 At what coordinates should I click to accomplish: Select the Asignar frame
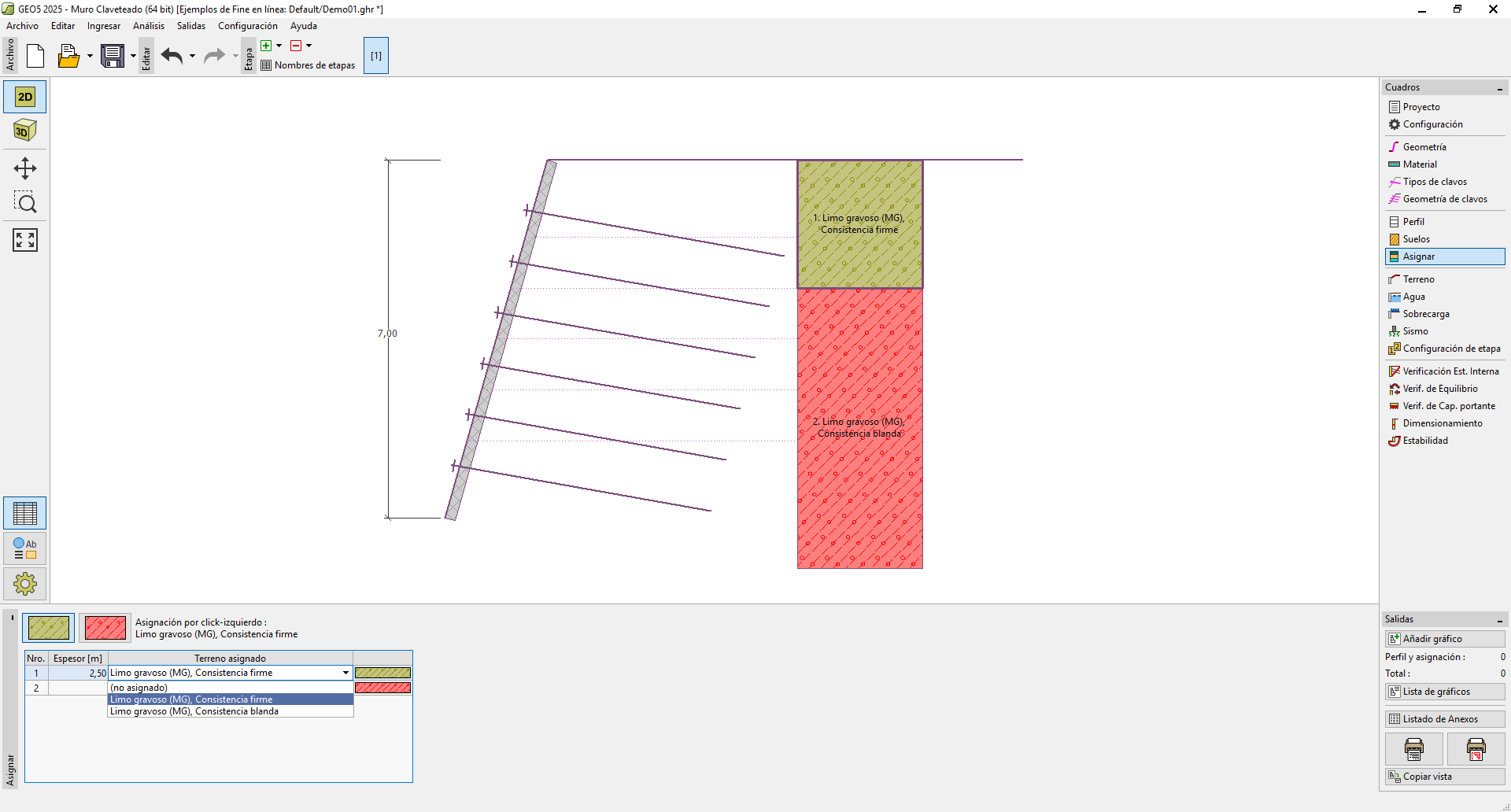(1445, 257)
